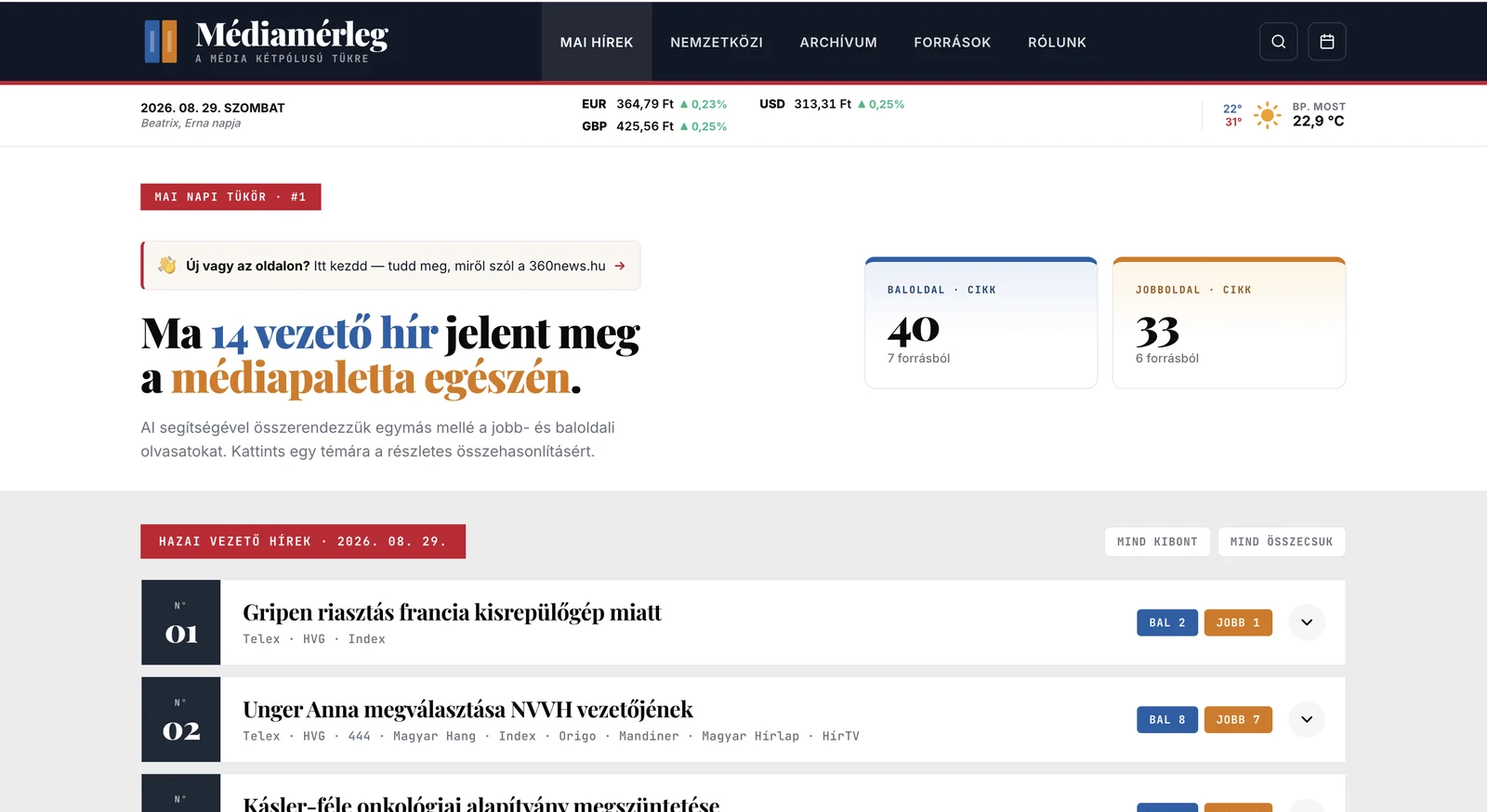Click the sun weather icon
The width and height of the screenshot is (1487, 812).
tap(1267, 115)
